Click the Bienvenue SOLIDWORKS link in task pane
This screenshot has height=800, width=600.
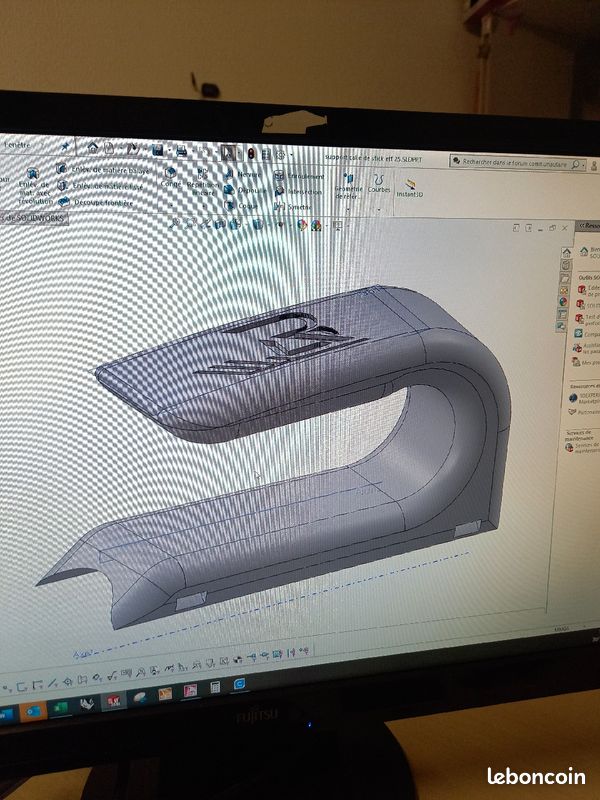click(x=590, y=252)
